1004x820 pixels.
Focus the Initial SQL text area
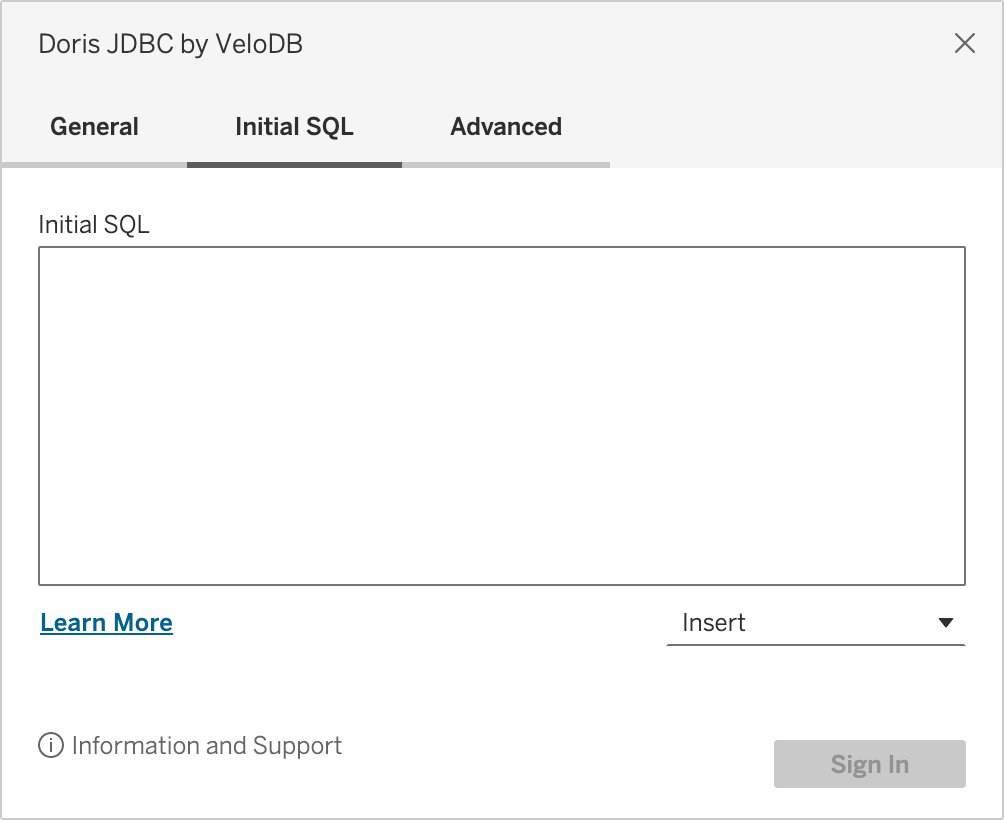[501, 415]
